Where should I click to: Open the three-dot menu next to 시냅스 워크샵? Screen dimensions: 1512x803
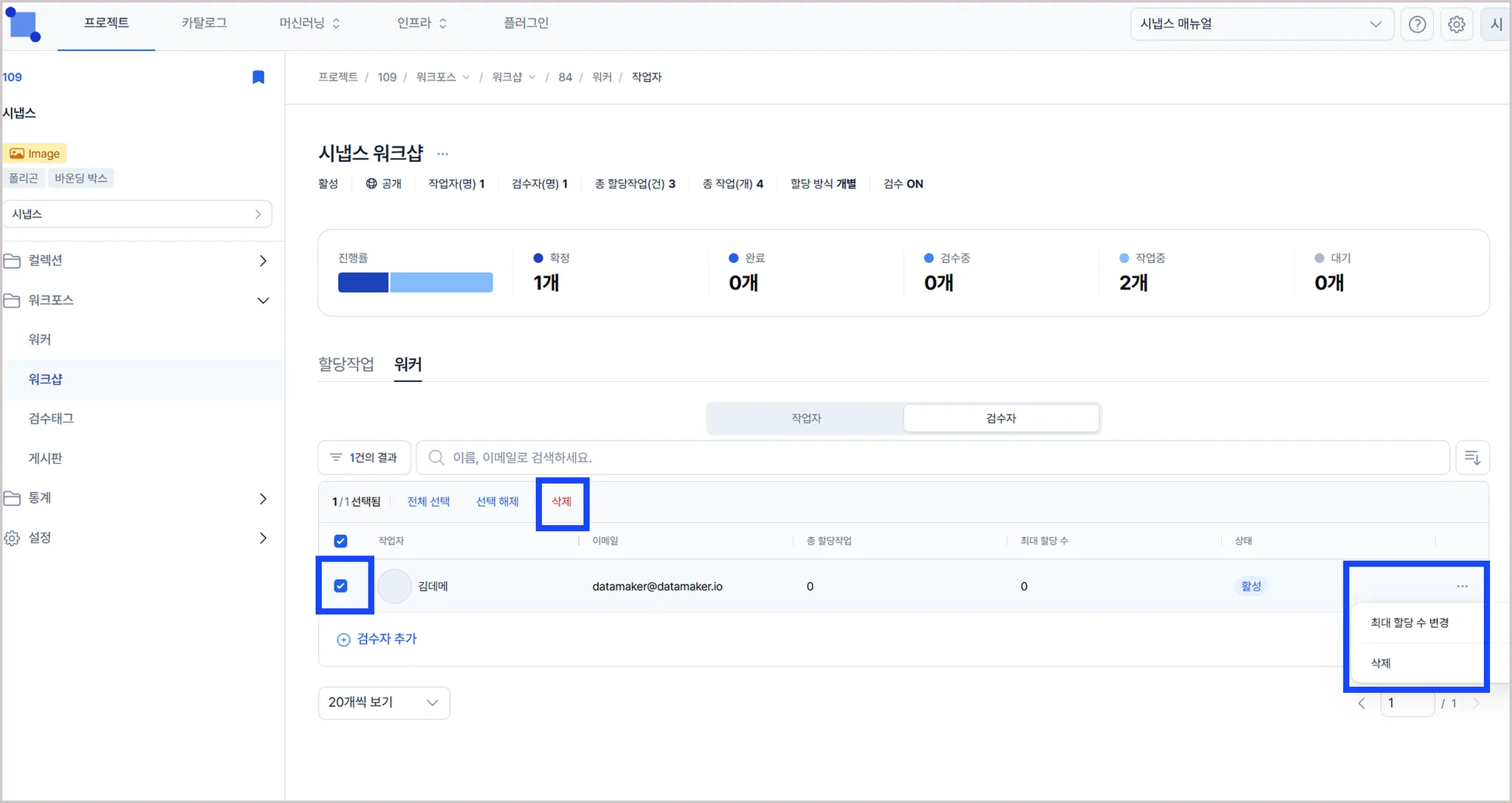click(x=442, y=154)
